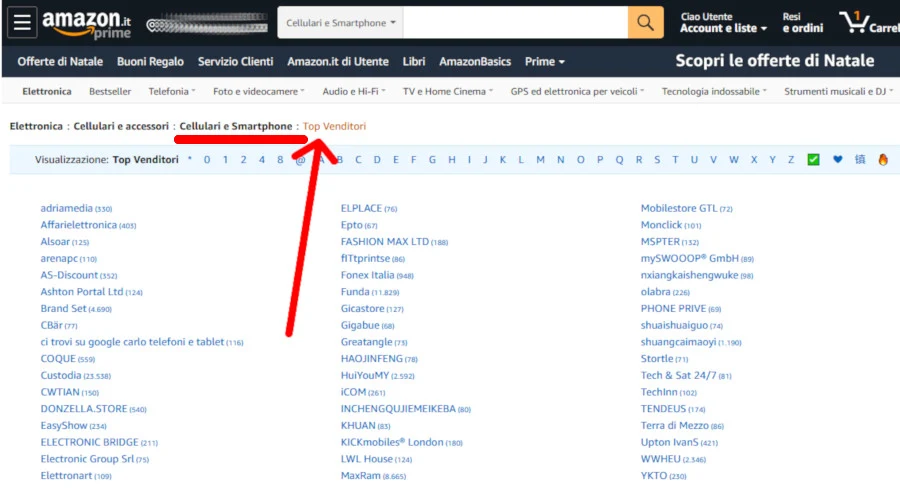This screenshot has width=900, height=495.
Task: Click the flame icon filter
Action: 883,159
